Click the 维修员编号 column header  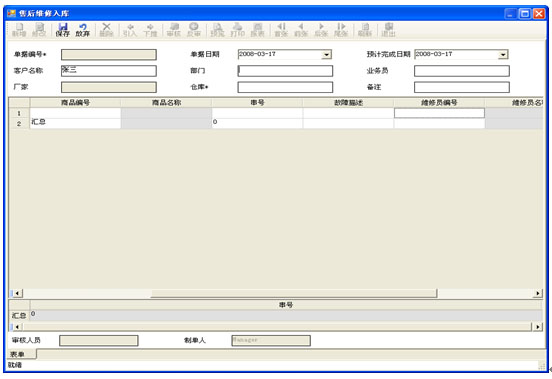439,103
